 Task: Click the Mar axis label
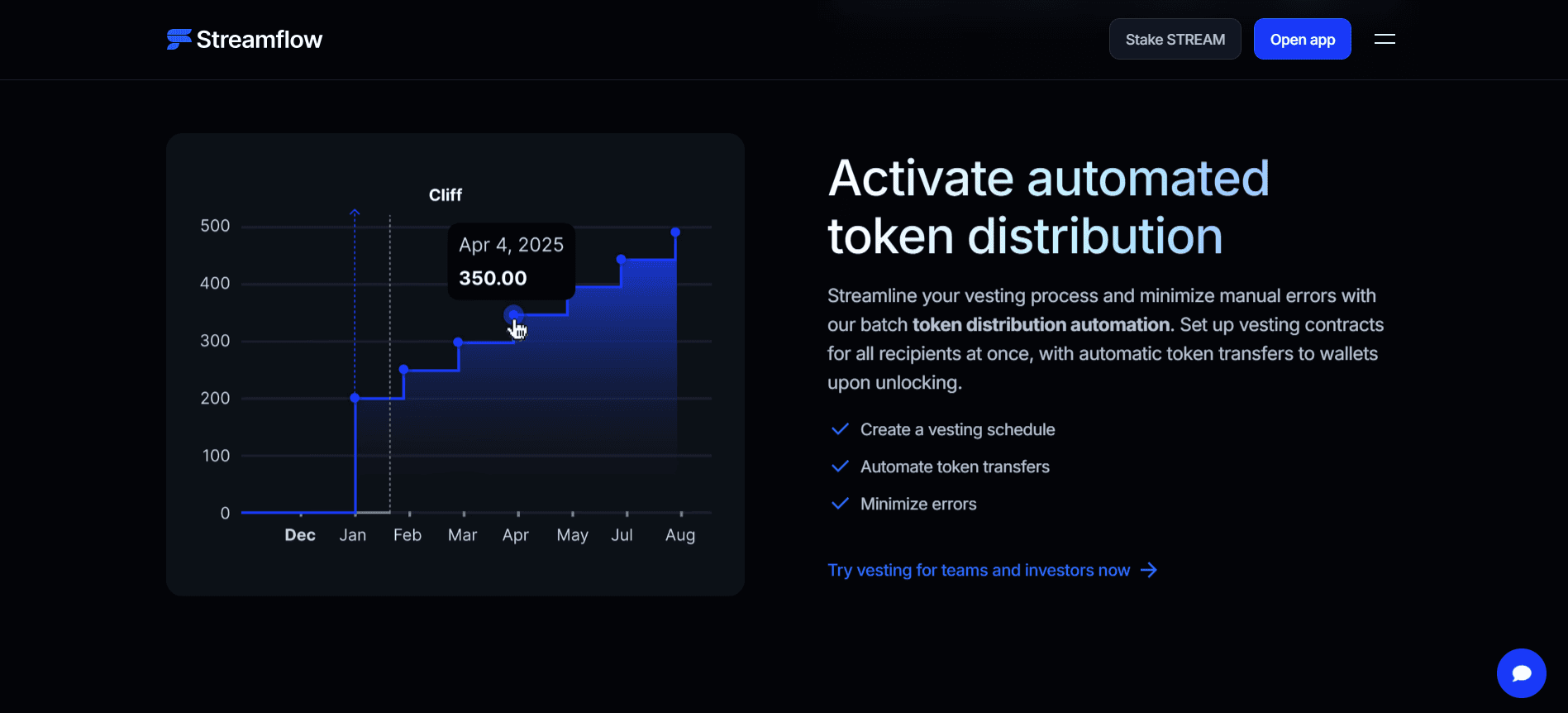point(463,535)
